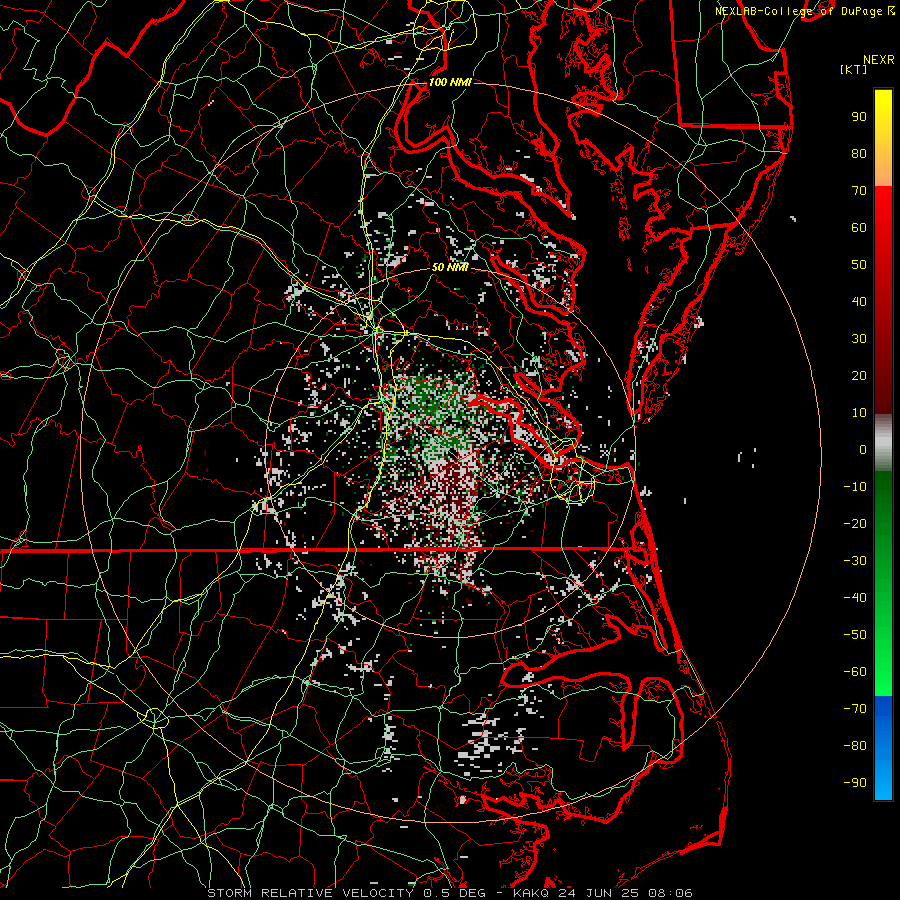Click the -20 value on velocity scale
Image resolution: width=900 pixels, height=900 pixels.
pyautogui.click(x=855, y=524)
